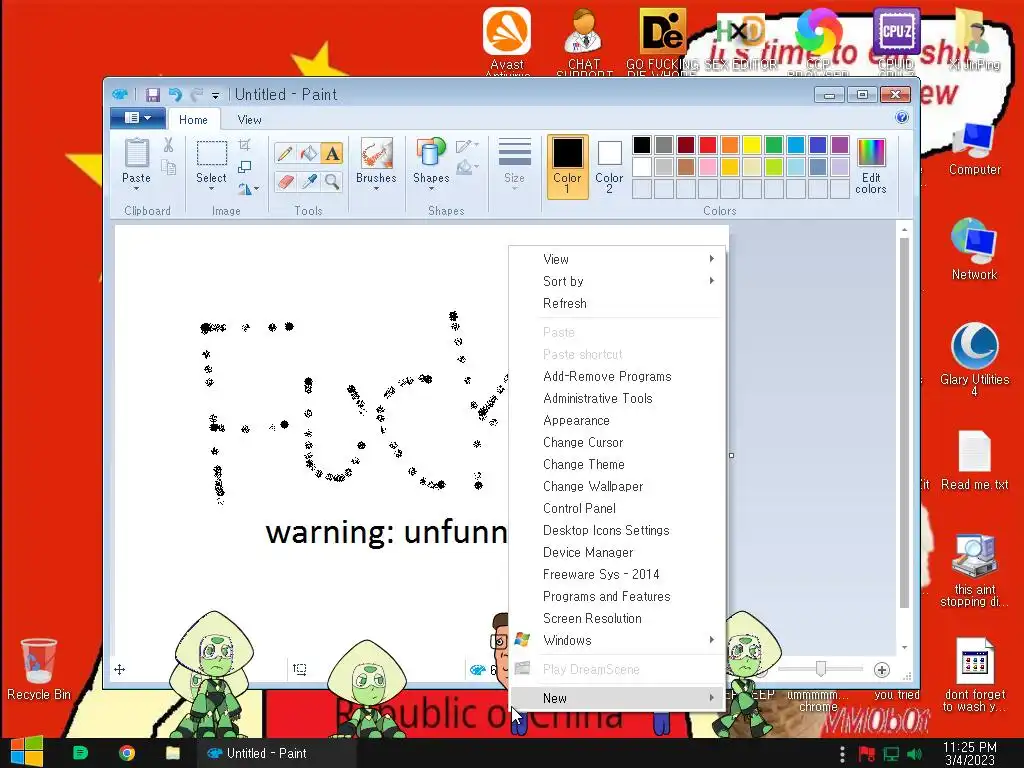The width and height of the screenshot is (1024, 768).
Task: Select Color 1 button
Action: coord(567,166)
